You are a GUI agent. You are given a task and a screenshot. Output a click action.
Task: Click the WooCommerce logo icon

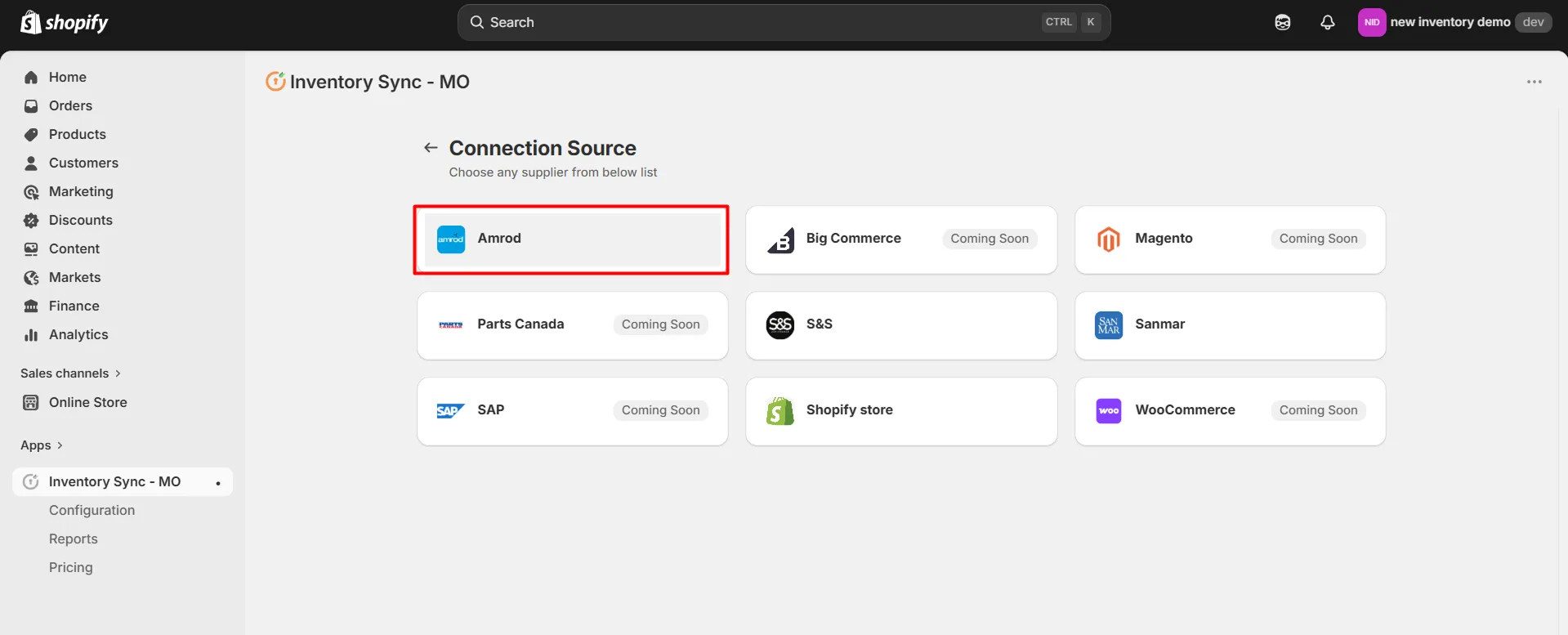click(1109, 411)
